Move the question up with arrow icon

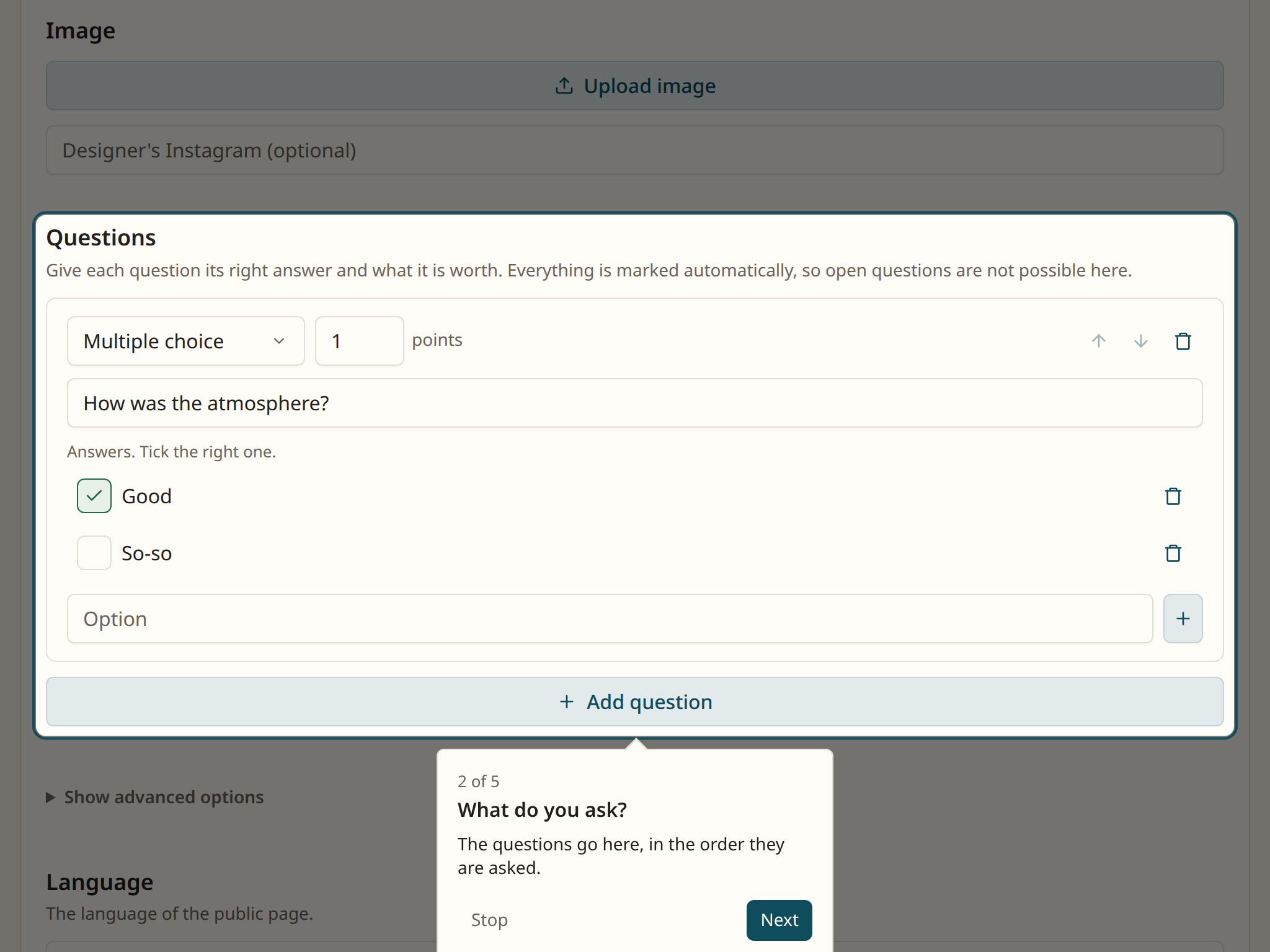pyautogui.click(x=1098, y=341)
